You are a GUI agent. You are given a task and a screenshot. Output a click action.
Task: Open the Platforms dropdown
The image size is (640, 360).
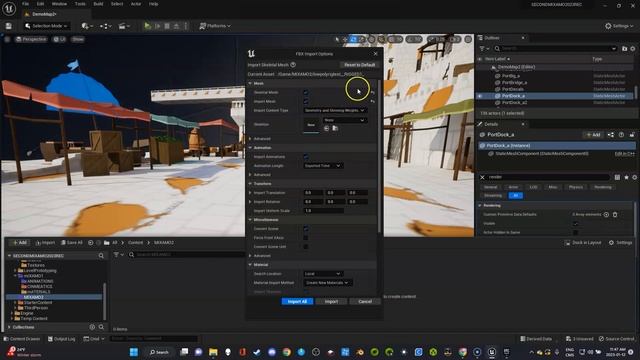tap(215, 26)
